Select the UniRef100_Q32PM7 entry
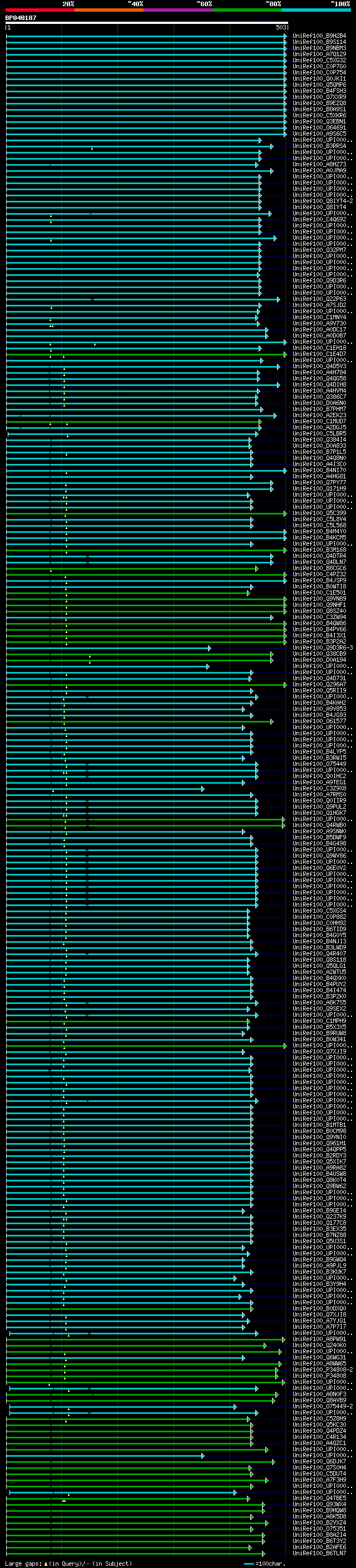Image resolution: width=356 pixels, height=1568 pixels. [319, 250]
